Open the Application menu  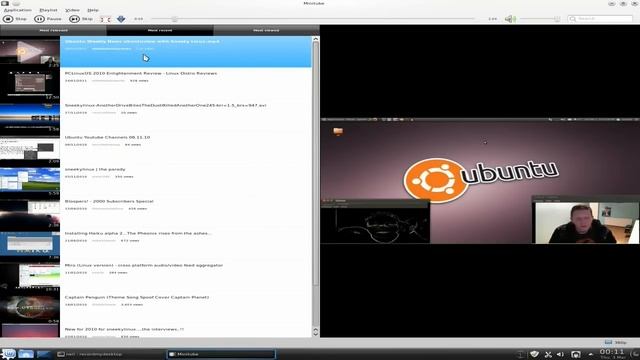18,10
